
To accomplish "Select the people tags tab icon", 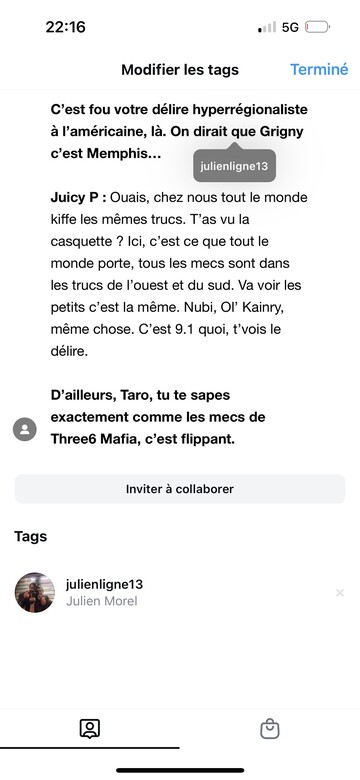I will pos(90,729).
